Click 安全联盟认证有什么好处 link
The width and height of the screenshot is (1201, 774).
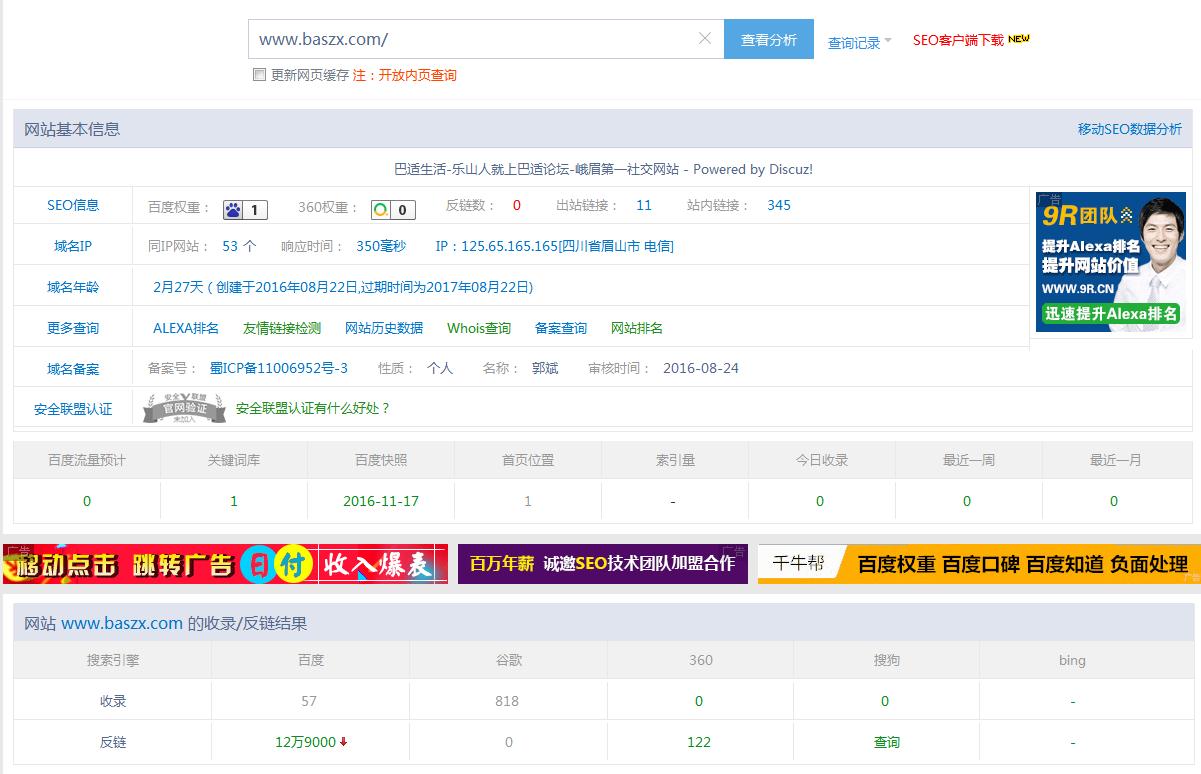pyautogui.click(x=313, y=408)
